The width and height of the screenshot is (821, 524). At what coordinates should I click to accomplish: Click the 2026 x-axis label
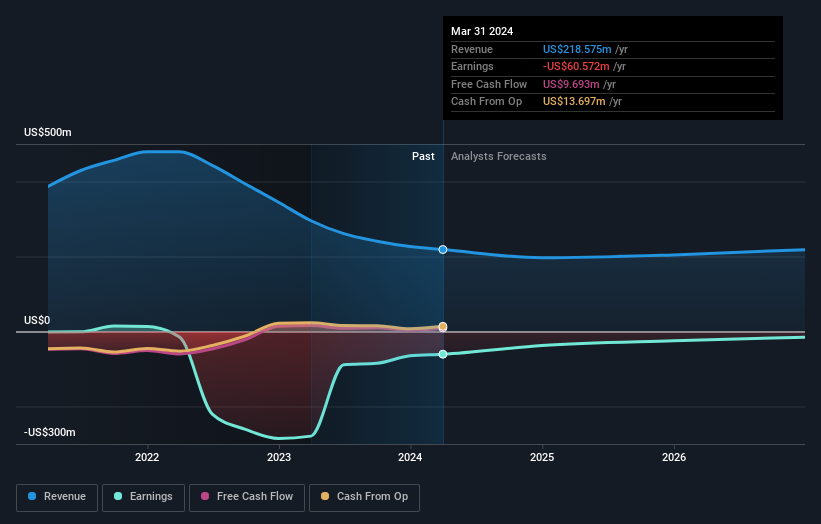(x=674, y=457)
